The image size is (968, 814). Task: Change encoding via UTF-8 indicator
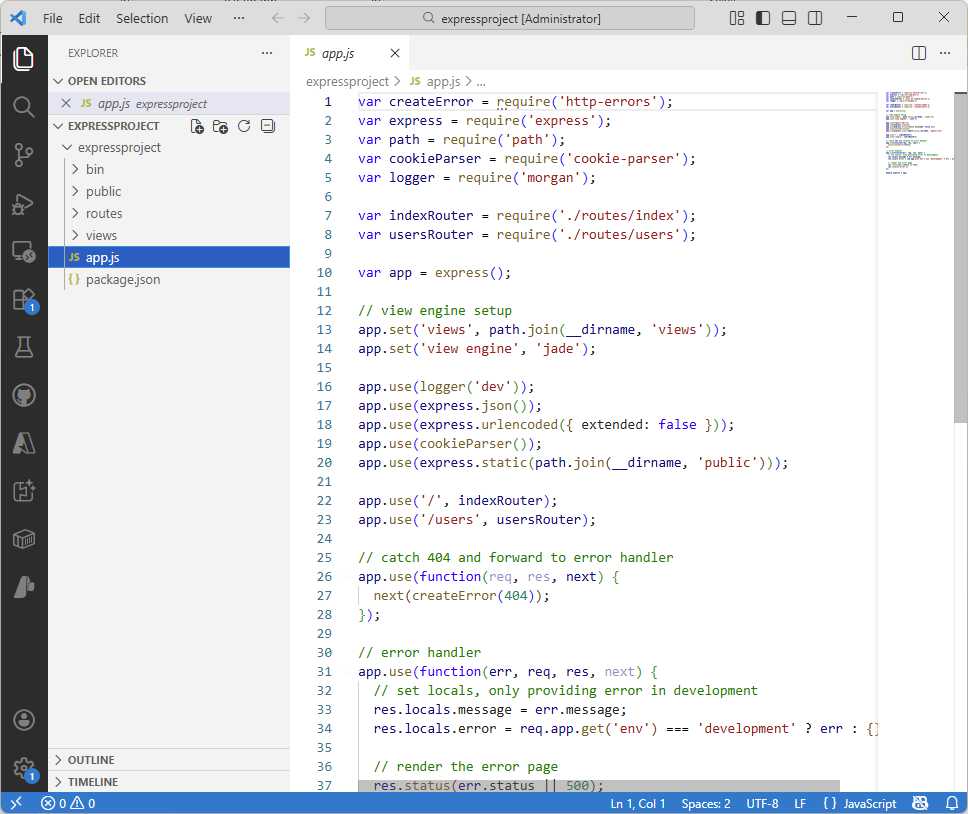click(762, 803)
